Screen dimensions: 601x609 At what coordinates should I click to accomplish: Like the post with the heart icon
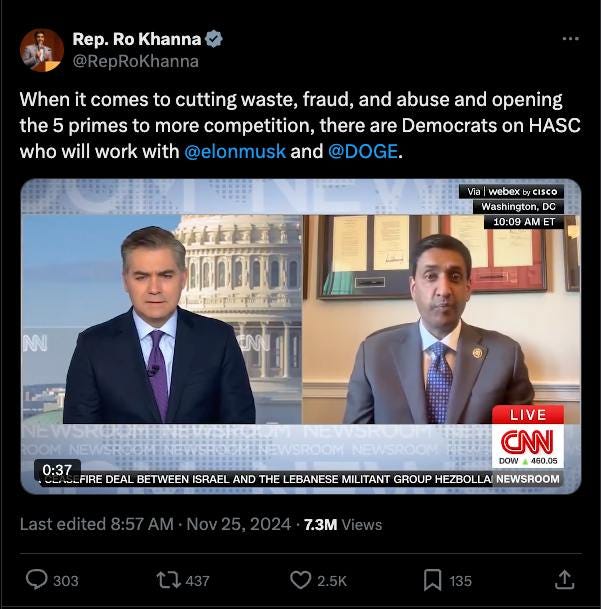tap(300, 580)
